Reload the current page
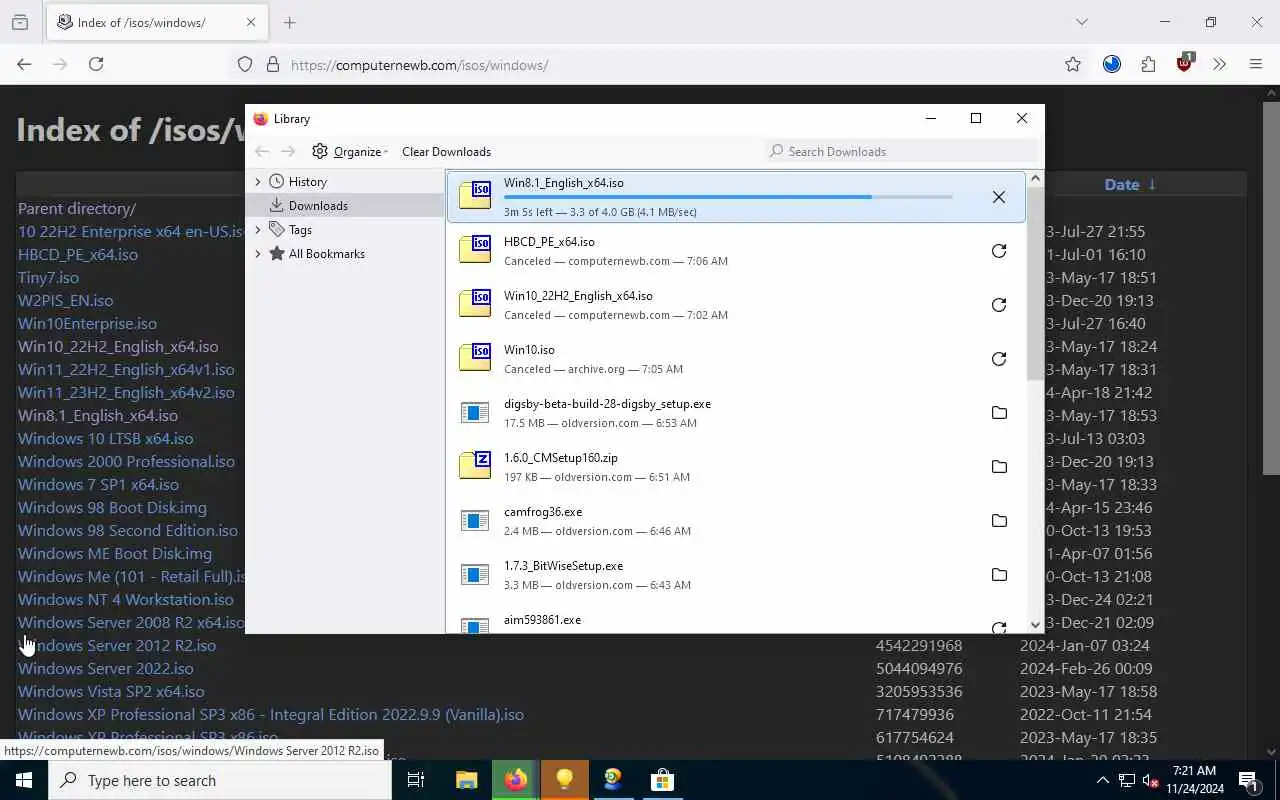Image resolution: width=1280 pixels, height=800 pixels. point(96,64)
